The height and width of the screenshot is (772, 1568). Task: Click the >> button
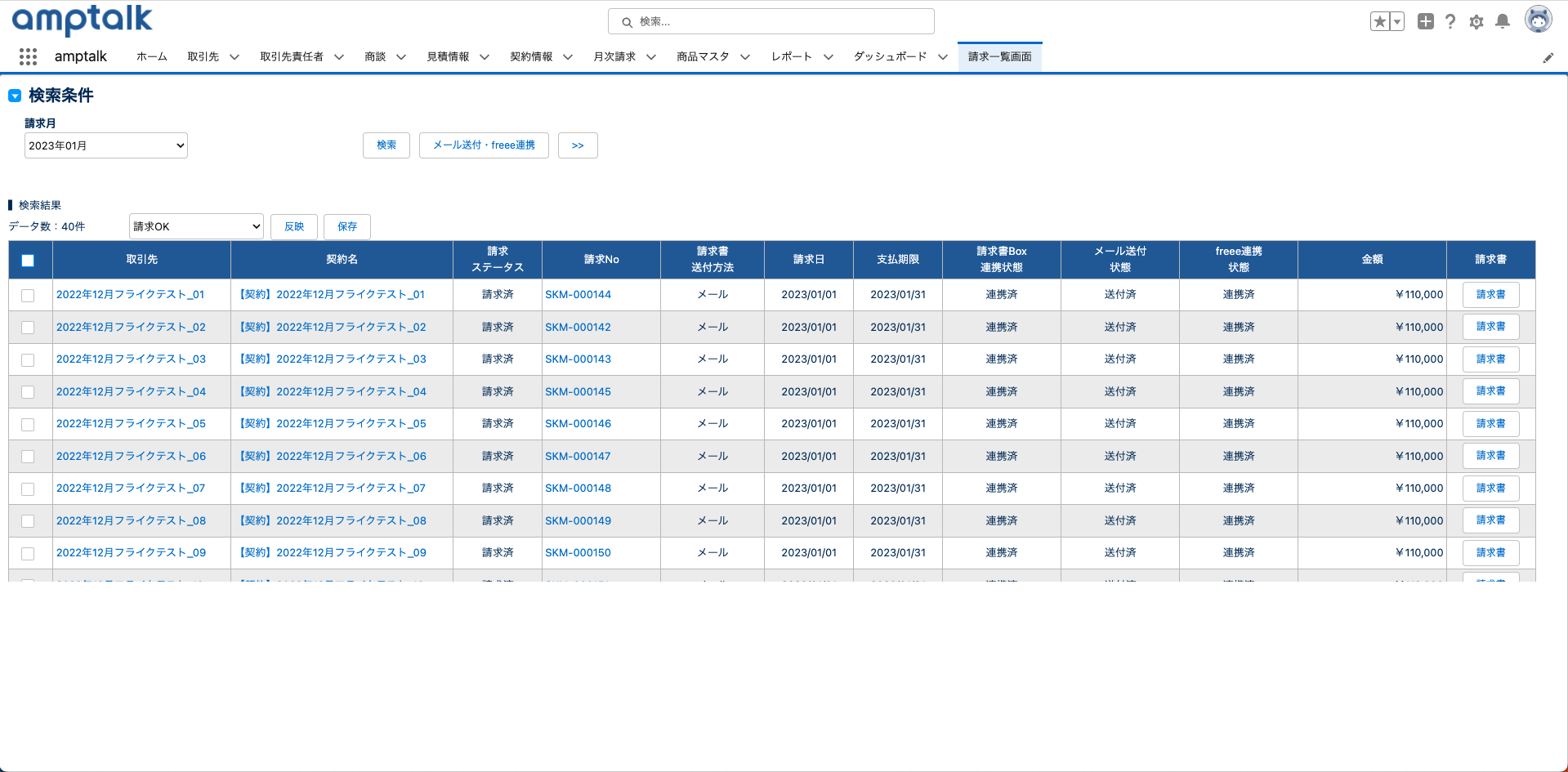point(578,145)
